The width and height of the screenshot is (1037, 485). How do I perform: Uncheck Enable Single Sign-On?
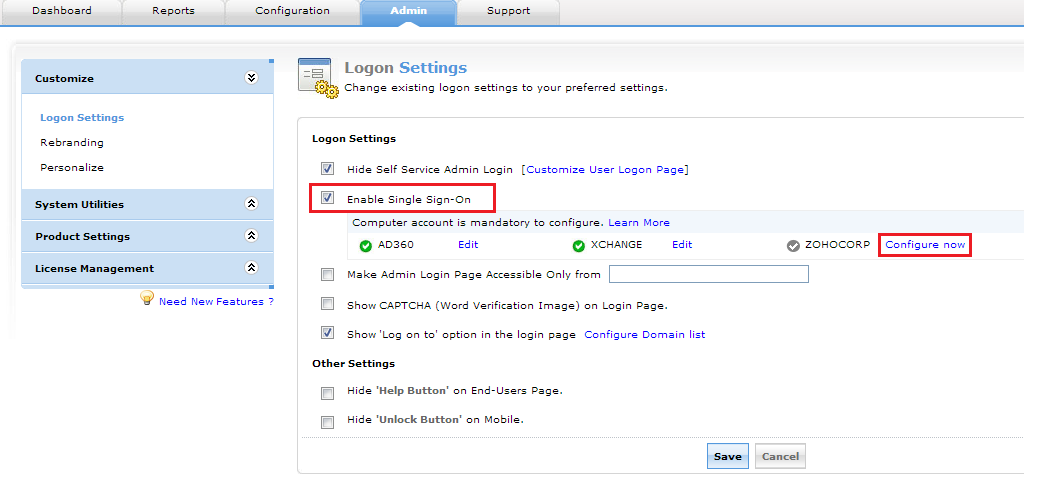(x=327, y=198)
